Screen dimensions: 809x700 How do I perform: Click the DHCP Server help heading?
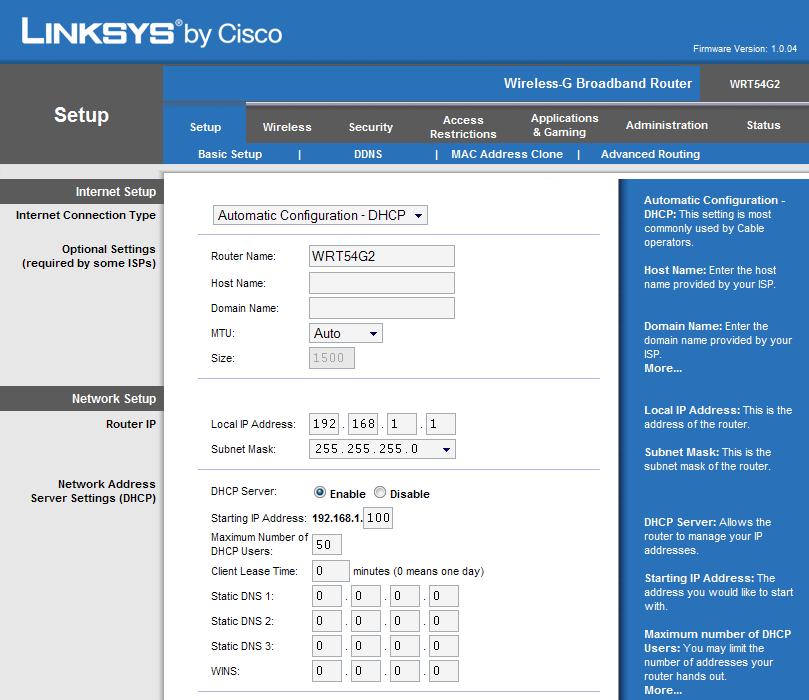680,522
